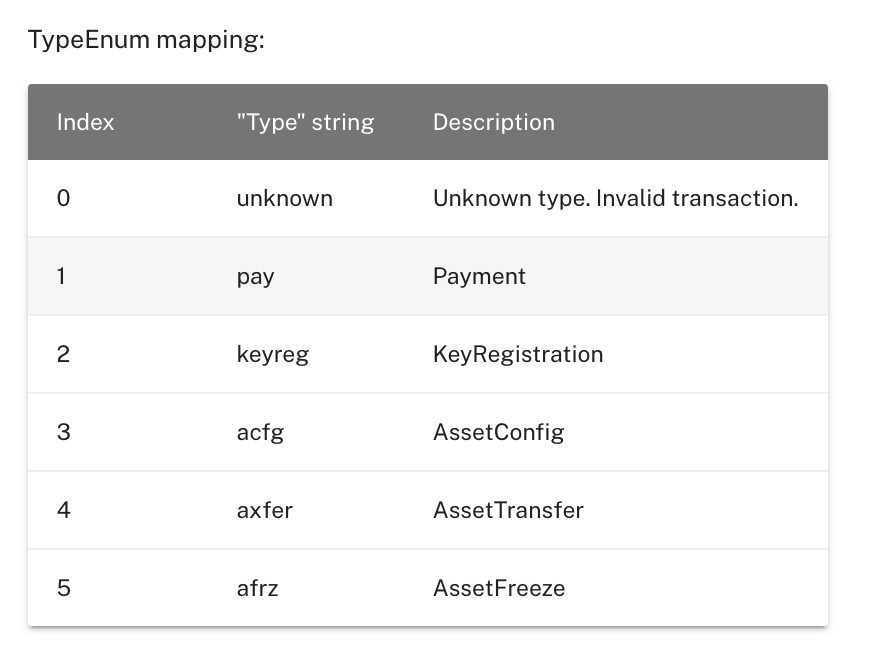Click the 'keyreg' type string
Image resolution: width=870 pixels, height=660 pixels.
(272, 354)
